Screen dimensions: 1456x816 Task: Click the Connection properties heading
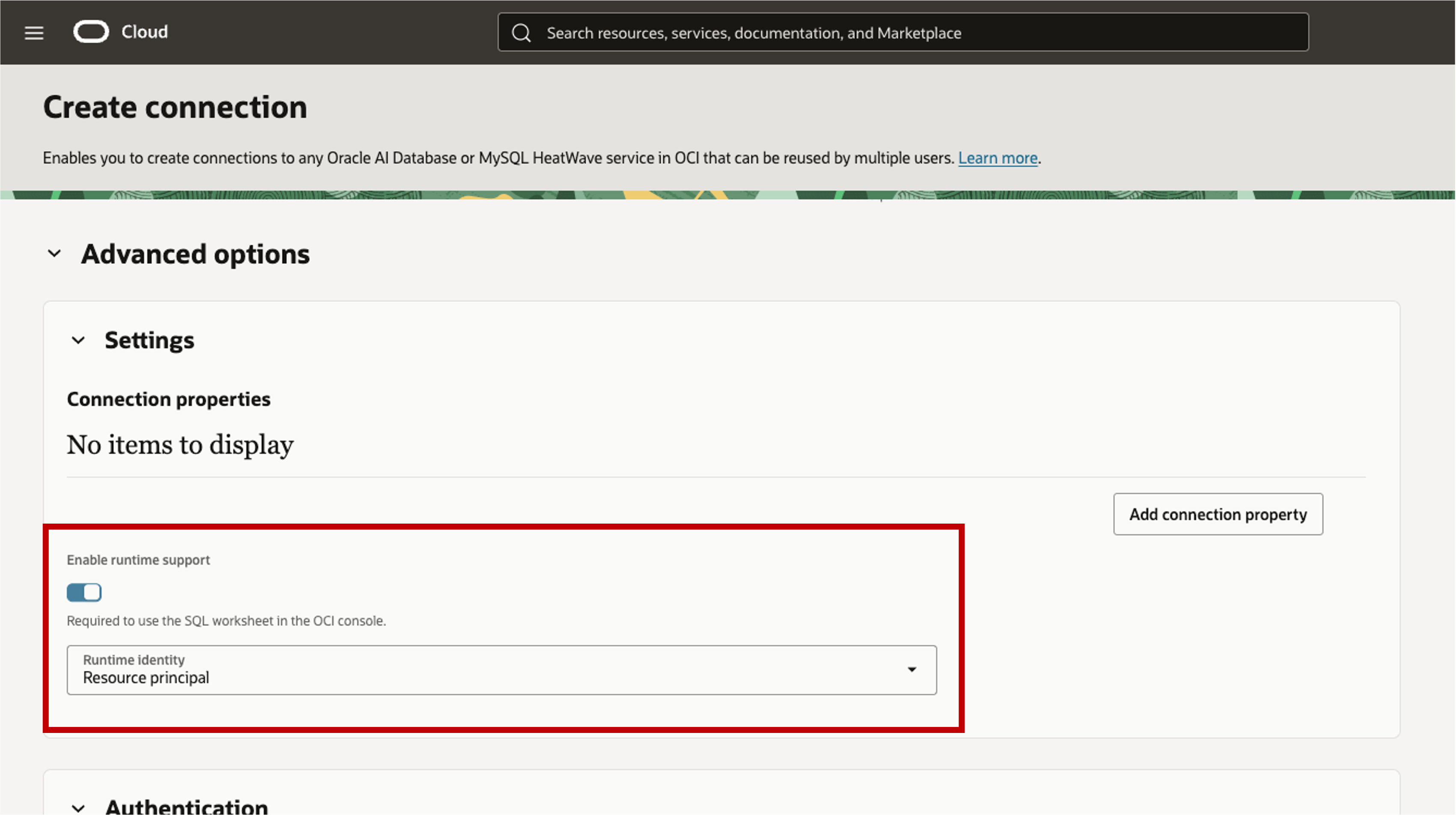coord(168,399)
